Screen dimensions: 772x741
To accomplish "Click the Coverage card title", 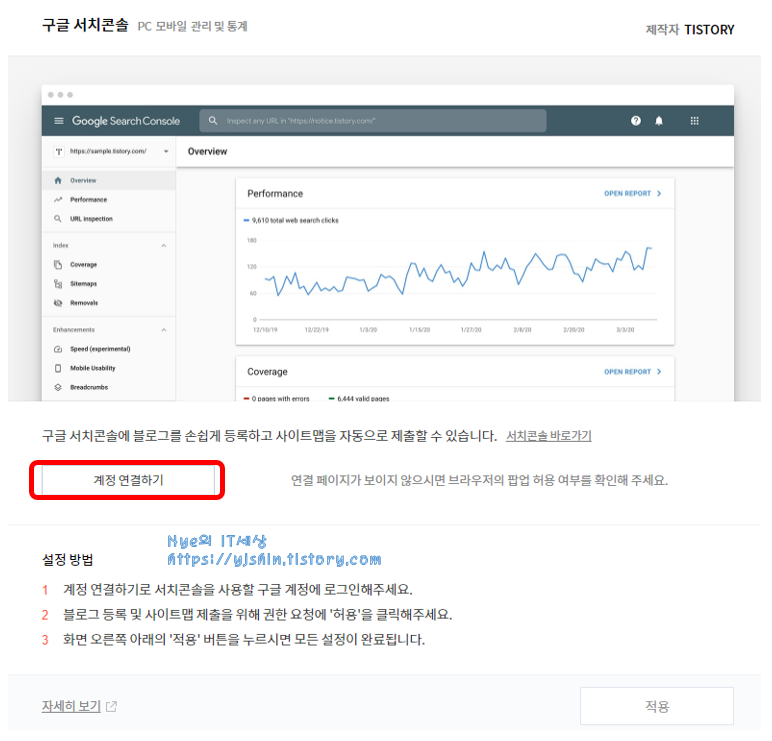I will pos(267,372).
